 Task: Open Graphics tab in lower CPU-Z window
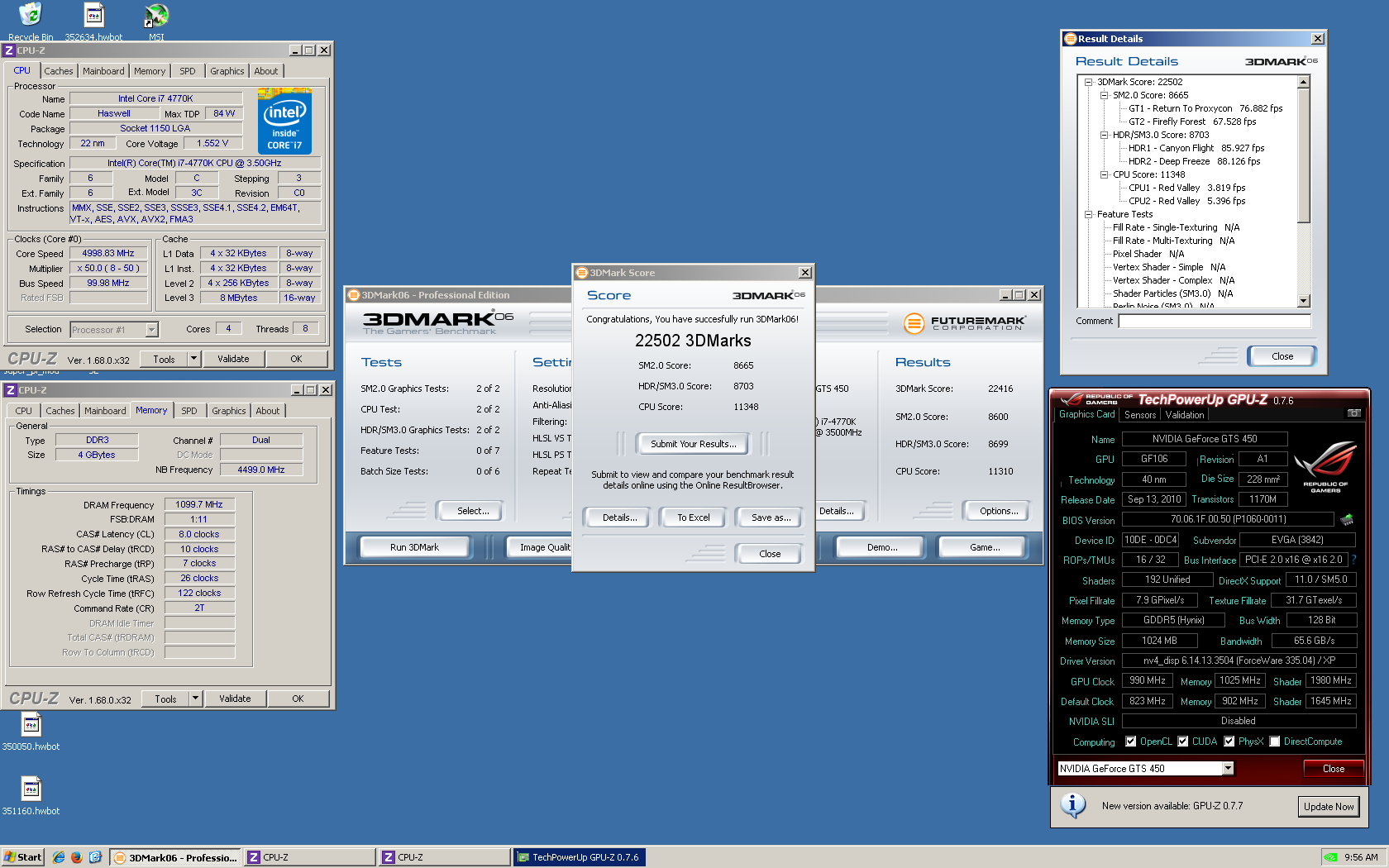click(229, 411)
